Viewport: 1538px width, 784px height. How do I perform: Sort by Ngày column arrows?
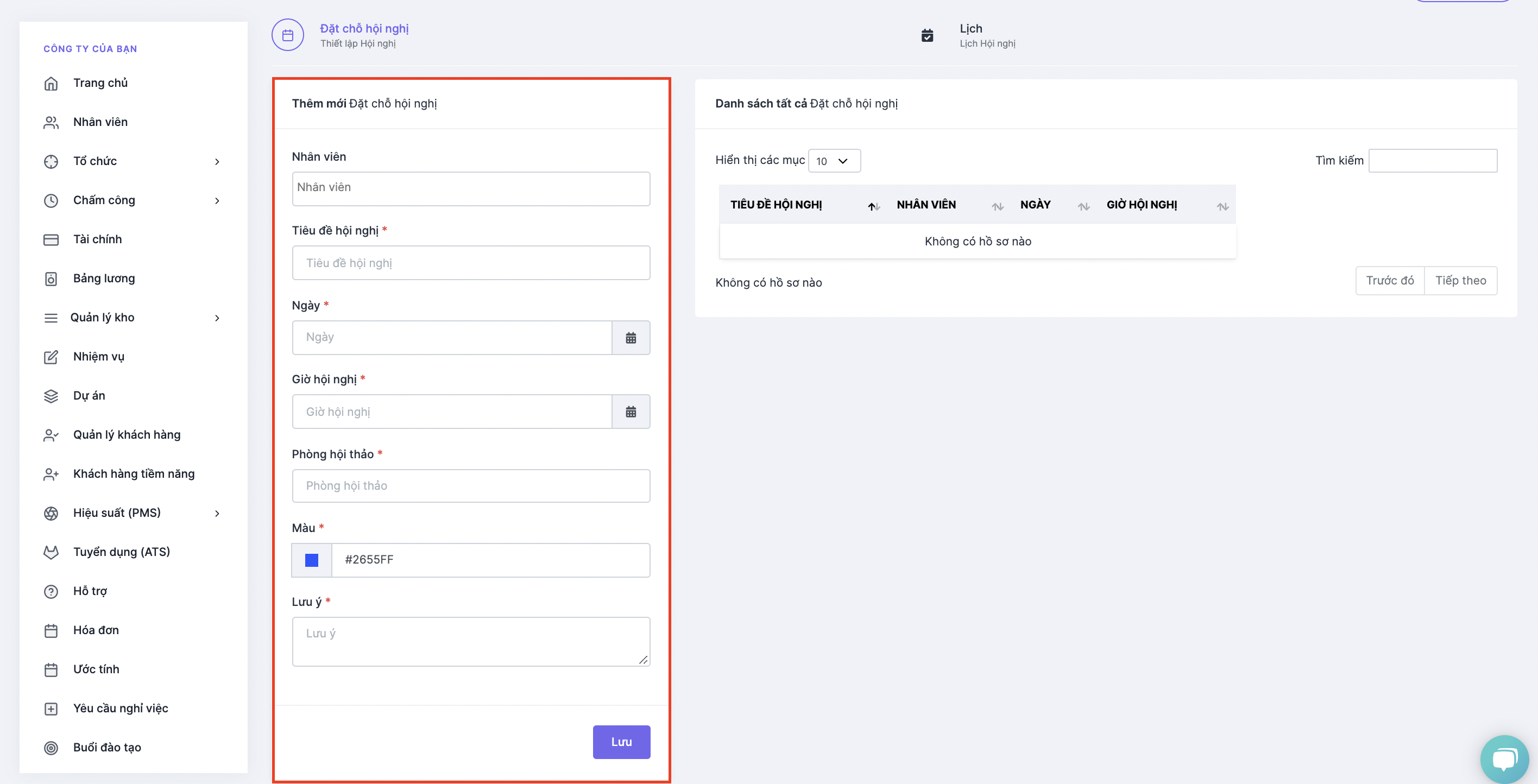point(1083,207)
